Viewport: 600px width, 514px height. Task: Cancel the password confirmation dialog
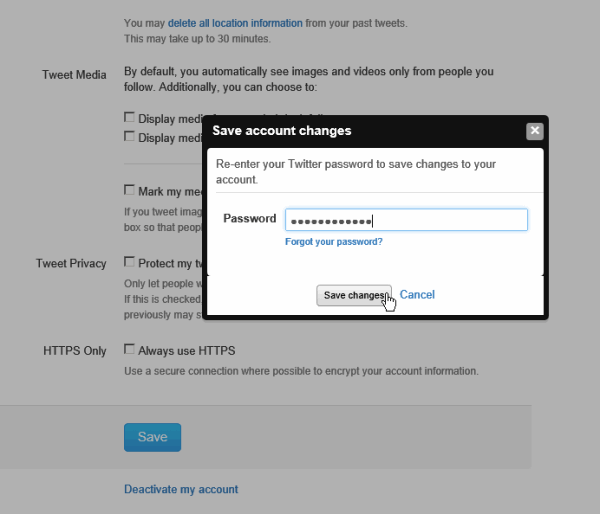[x=417, y=295]
